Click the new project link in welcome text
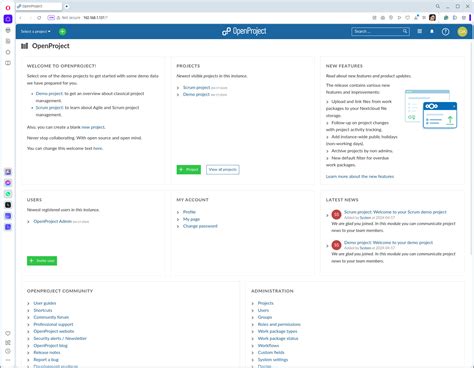 (93, 127)
